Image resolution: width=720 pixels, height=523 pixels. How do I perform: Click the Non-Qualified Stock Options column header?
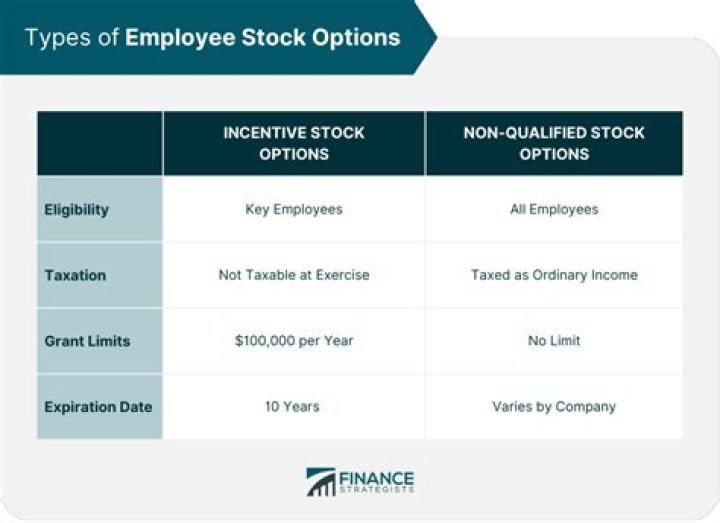tap(553, 143)
